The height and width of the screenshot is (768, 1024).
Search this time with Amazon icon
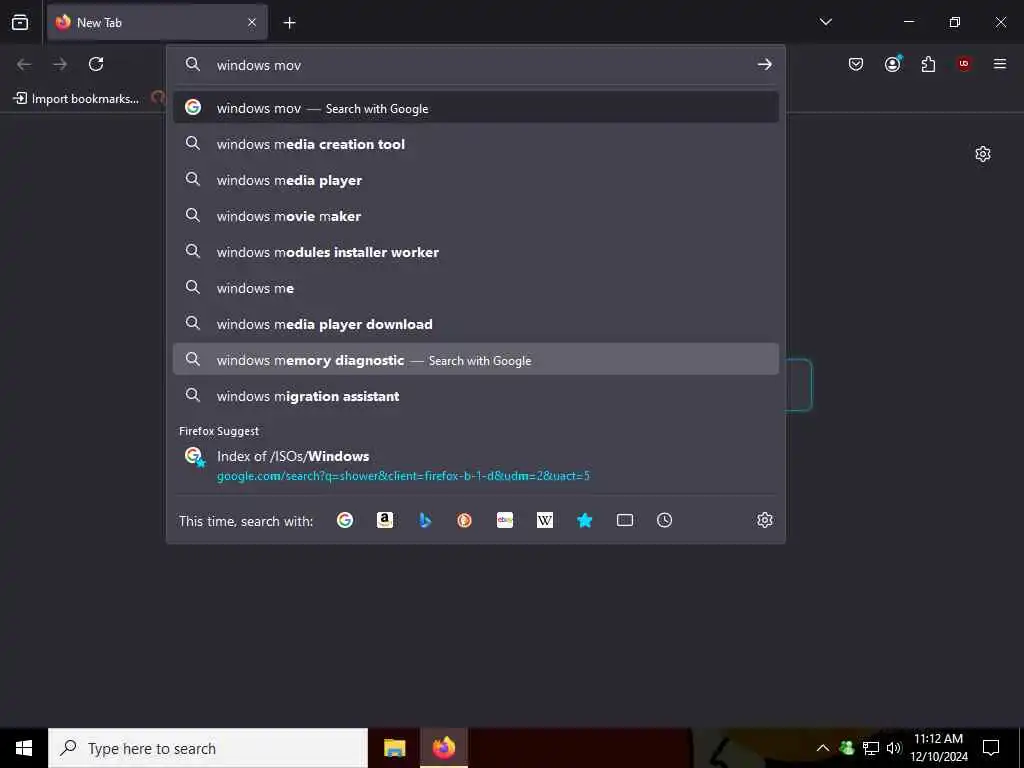tap(385, 520)
